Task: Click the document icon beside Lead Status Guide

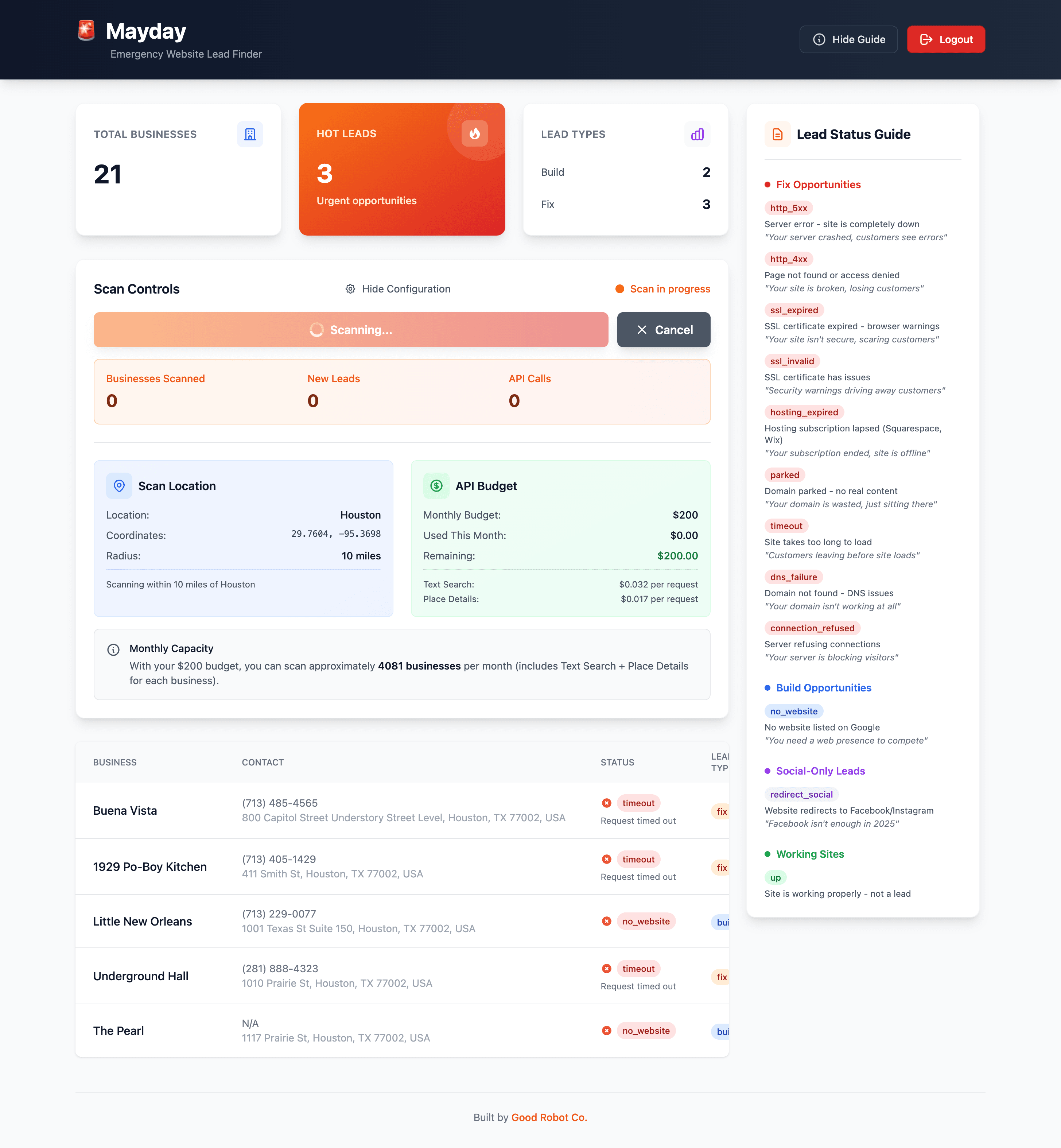Action: (x=777, y=134)
